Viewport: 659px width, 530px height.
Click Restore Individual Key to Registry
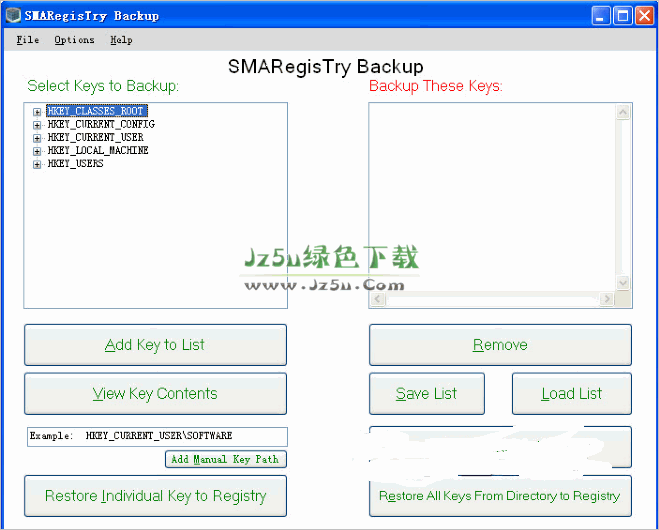(156, 496)
